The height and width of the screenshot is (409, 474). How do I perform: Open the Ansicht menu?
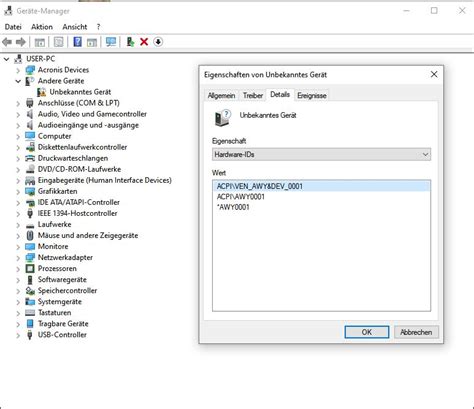point(75,27)
